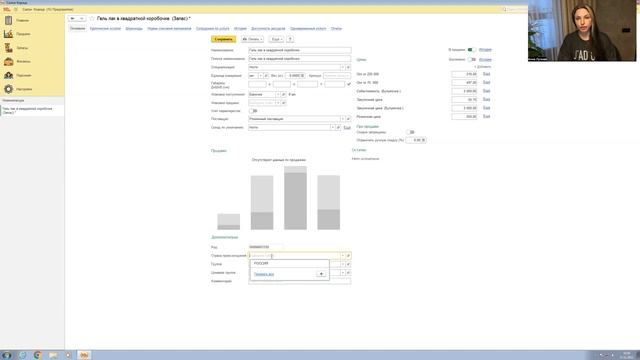The height and width of the screenshot is (360, 640).
Task: Open the Группа field's open-record icon
Action: 348,264
